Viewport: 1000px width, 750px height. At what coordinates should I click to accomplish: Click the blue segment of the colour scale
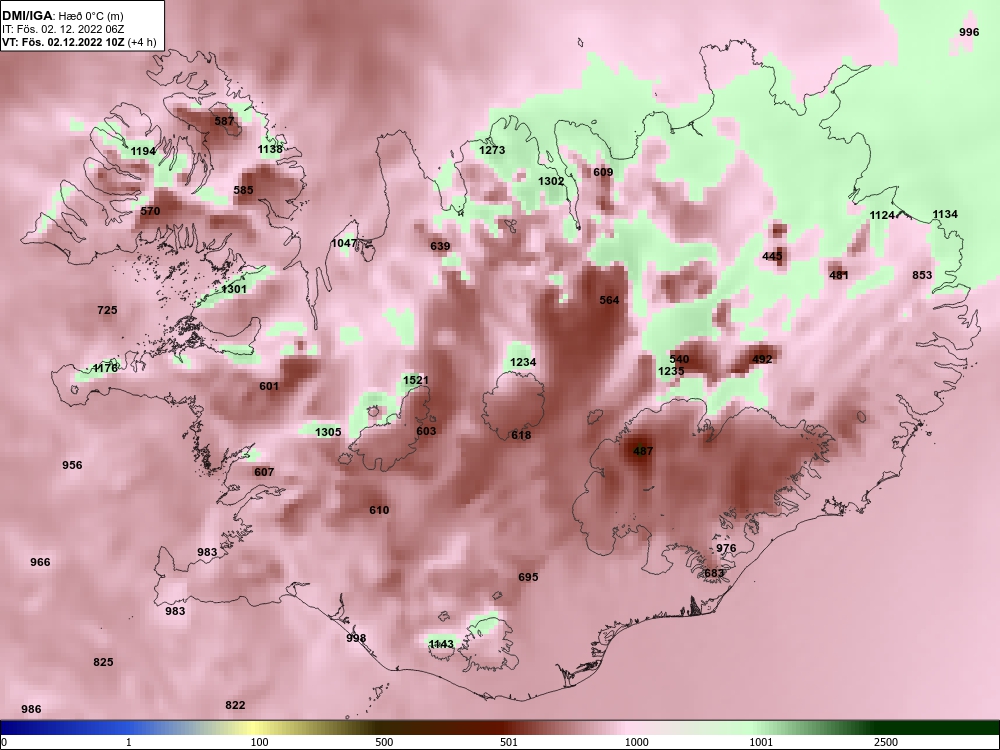point(64,728)
